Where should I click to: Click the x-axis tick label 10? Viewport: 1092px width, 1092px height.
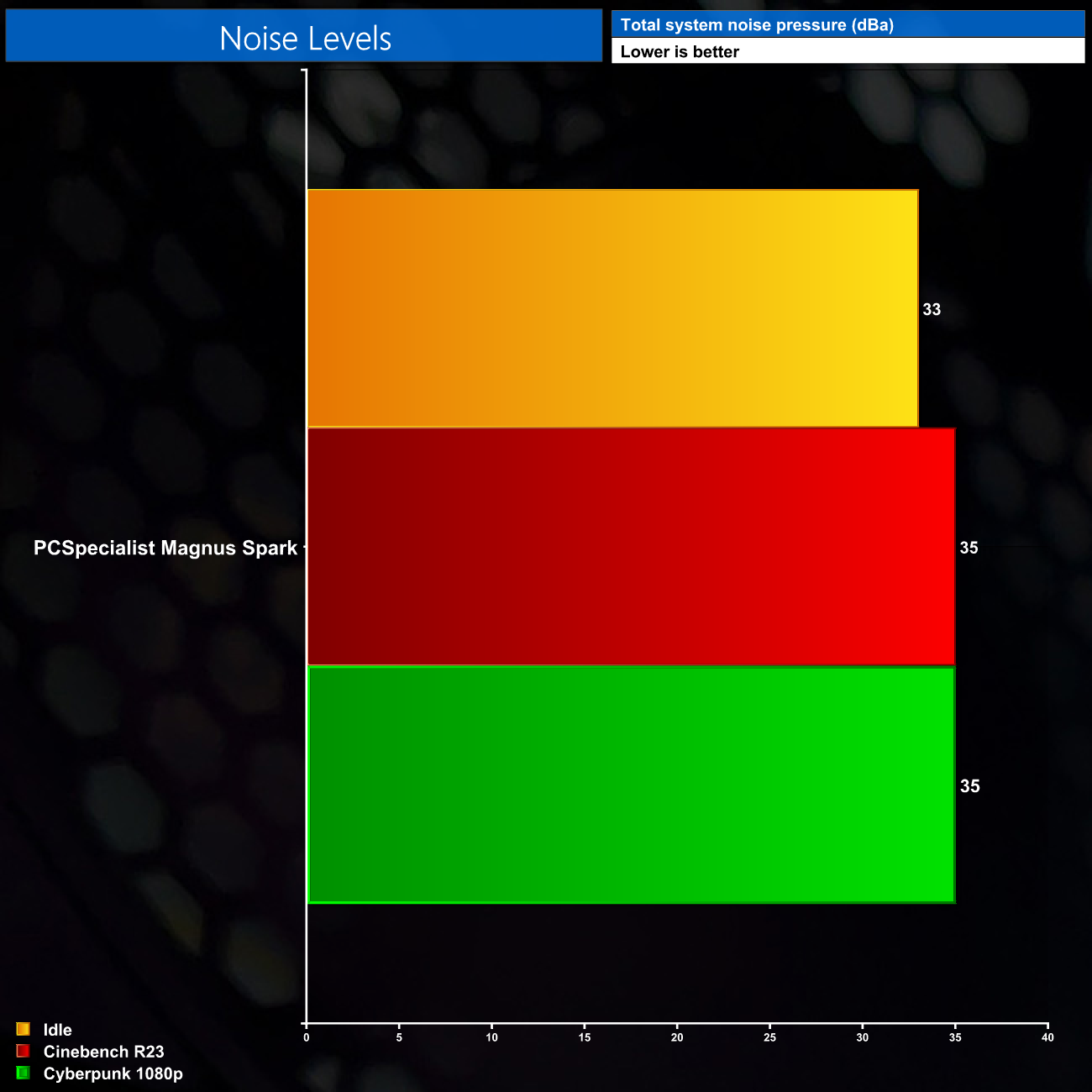pos(492,1037)
